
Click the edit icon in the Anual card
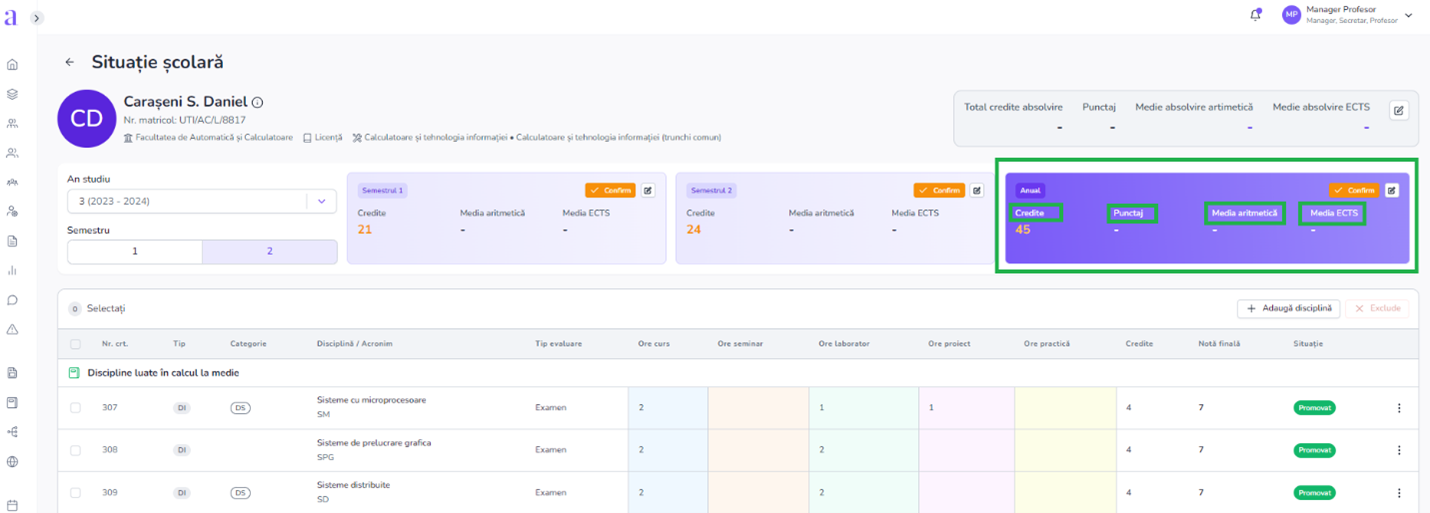pyautogui.click(x=1391, y=190)
